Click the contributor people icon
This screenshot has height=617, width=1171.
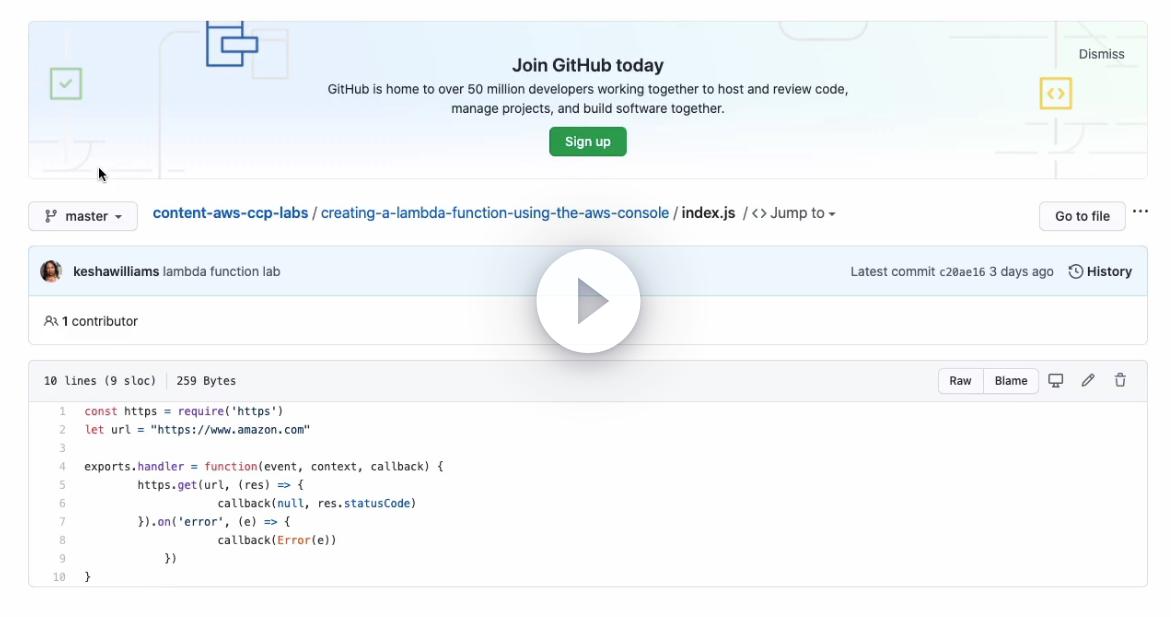[51, 321]
